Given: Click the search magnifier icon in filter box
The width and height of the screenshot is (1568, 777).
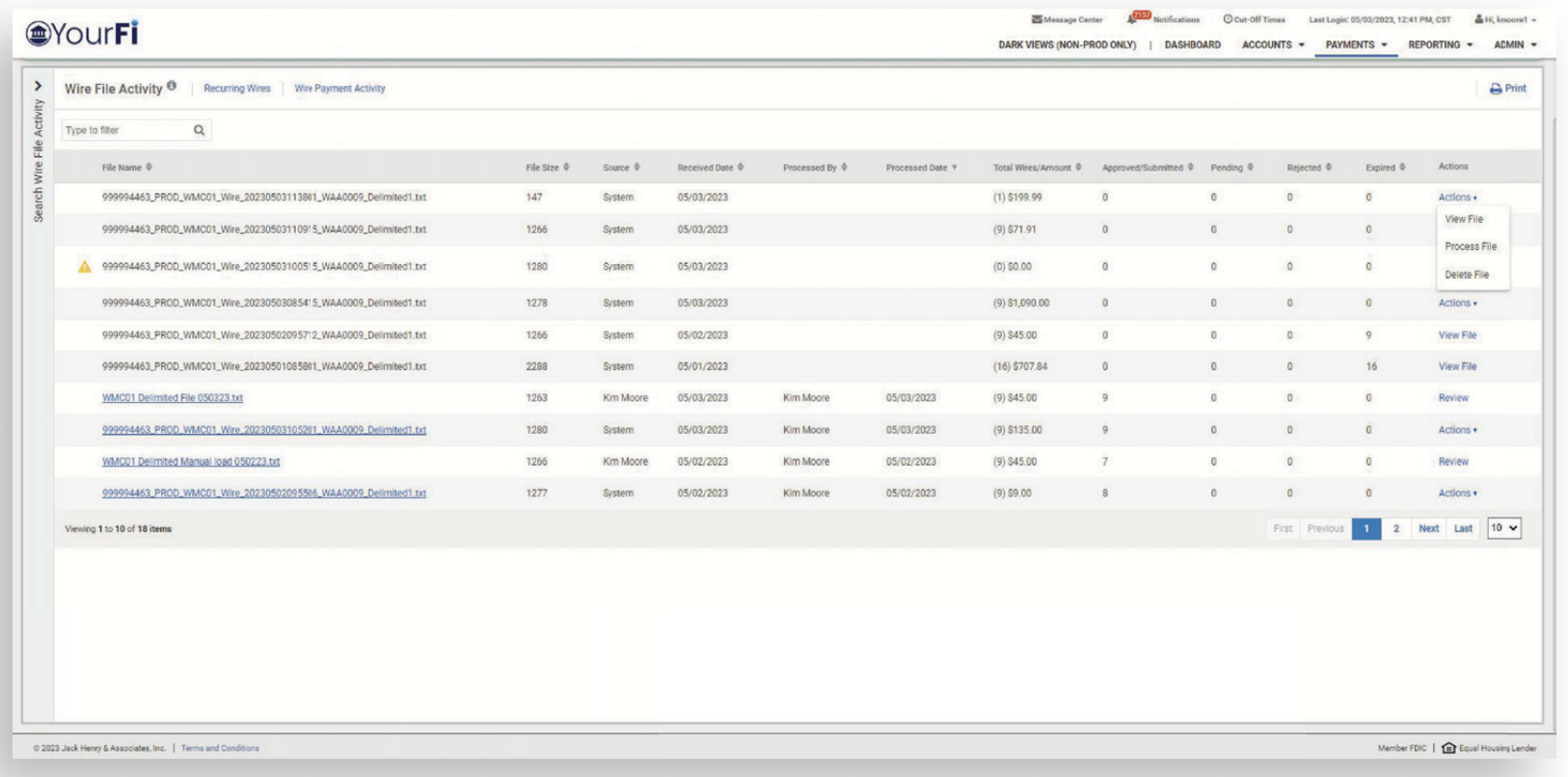Looking at the screenshot, I should click(x=199, y=130).
